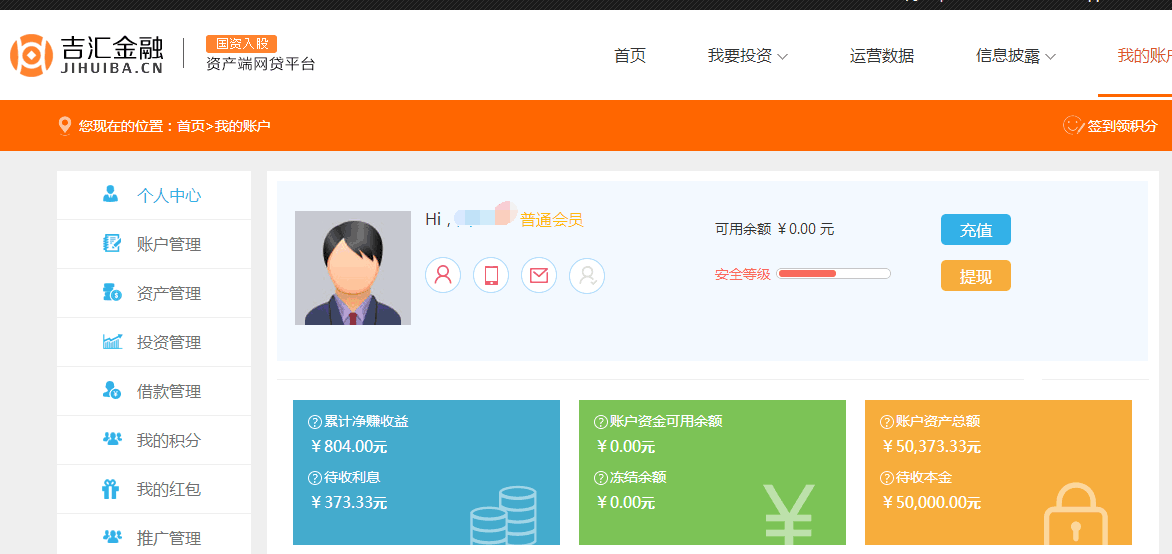This screenshot has height=554, width=1172.
Task: Select 账户管理 in the left sidebar
Action: pos(168,244)
